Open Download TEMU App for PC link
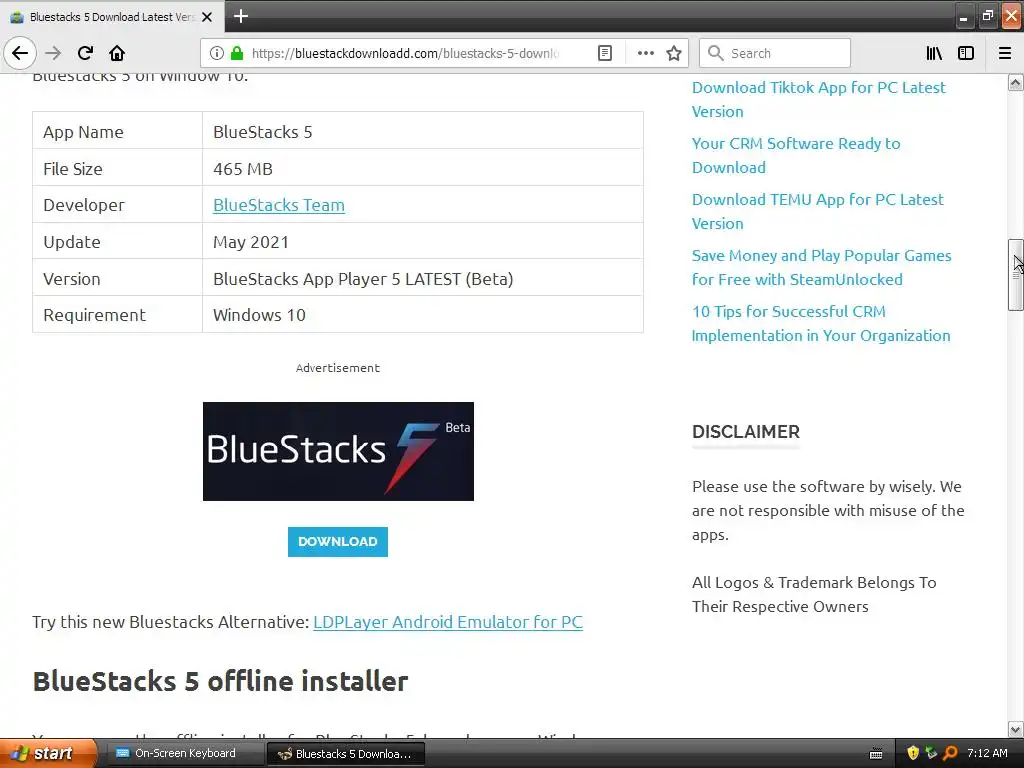 click(818, 212)
